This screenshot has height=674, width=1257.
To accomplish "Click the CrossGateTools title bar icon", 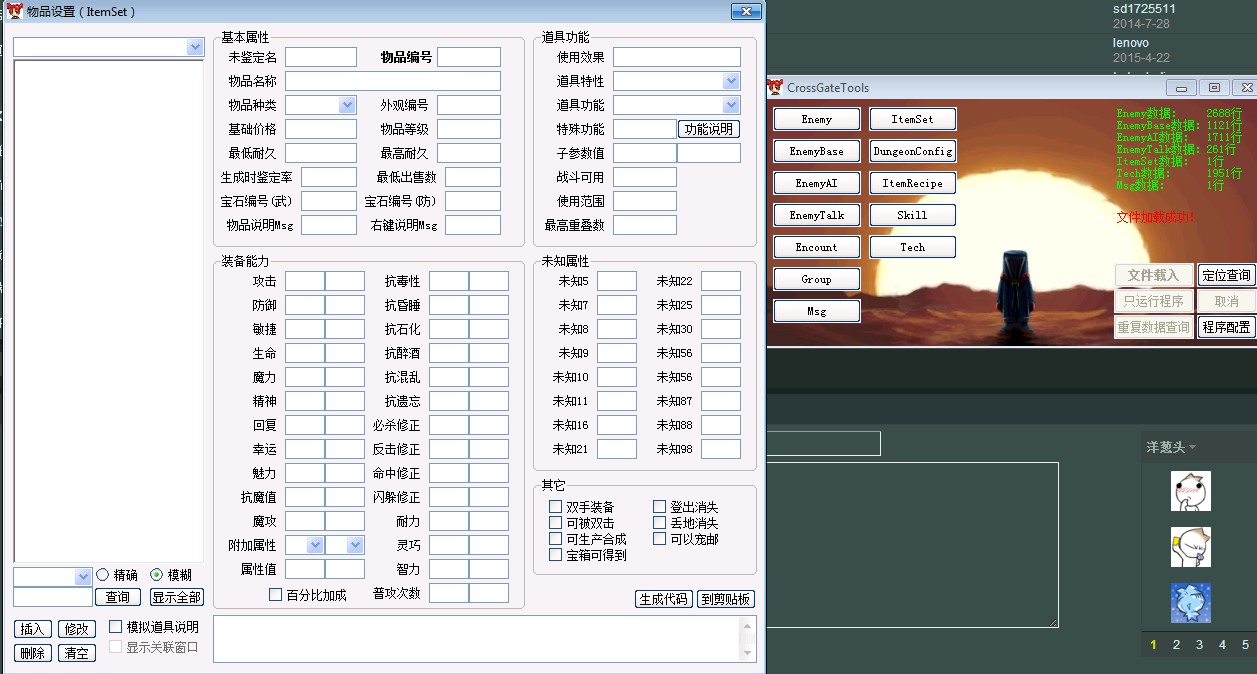I will click(x=775, y=87).
